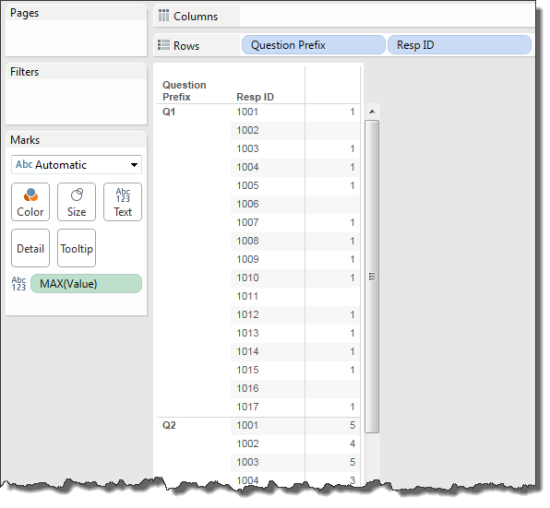This screenshot has width=550, height=508.
Task: Open the Size marks card
Action: click(x=76, y=202)
